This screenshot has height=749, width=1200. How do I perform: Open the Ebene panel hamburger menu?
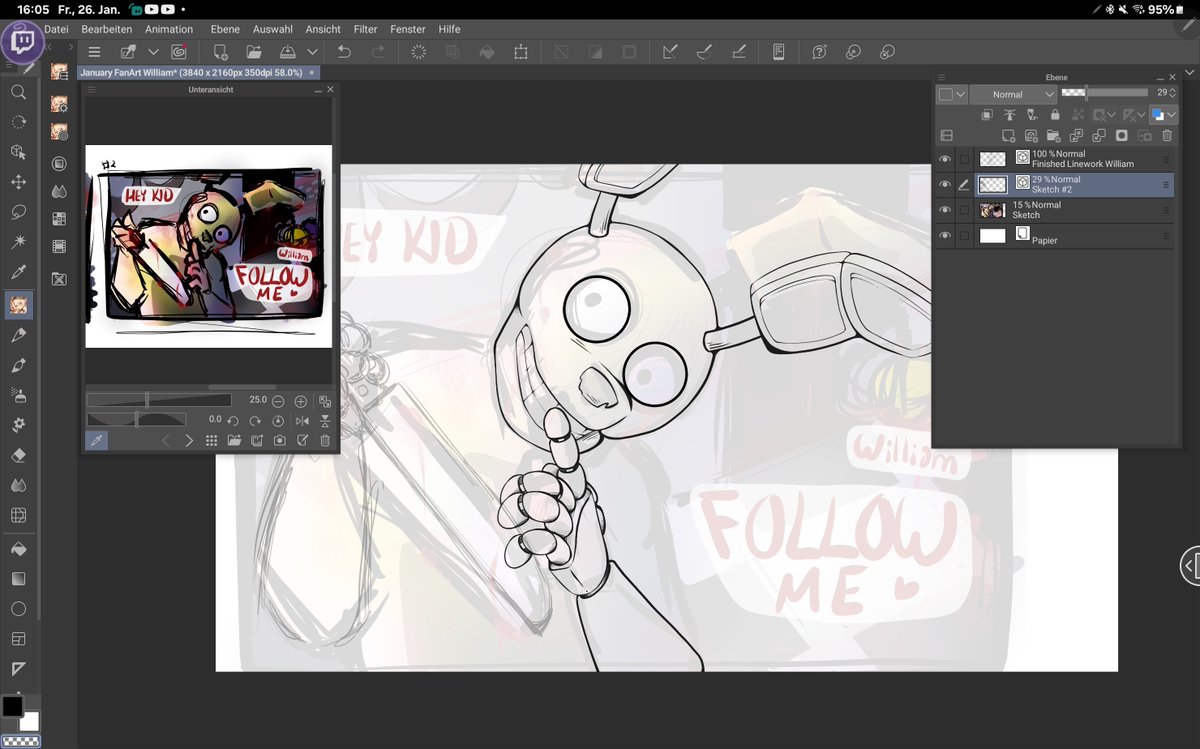pyautogui.click(x=943, y=76)
